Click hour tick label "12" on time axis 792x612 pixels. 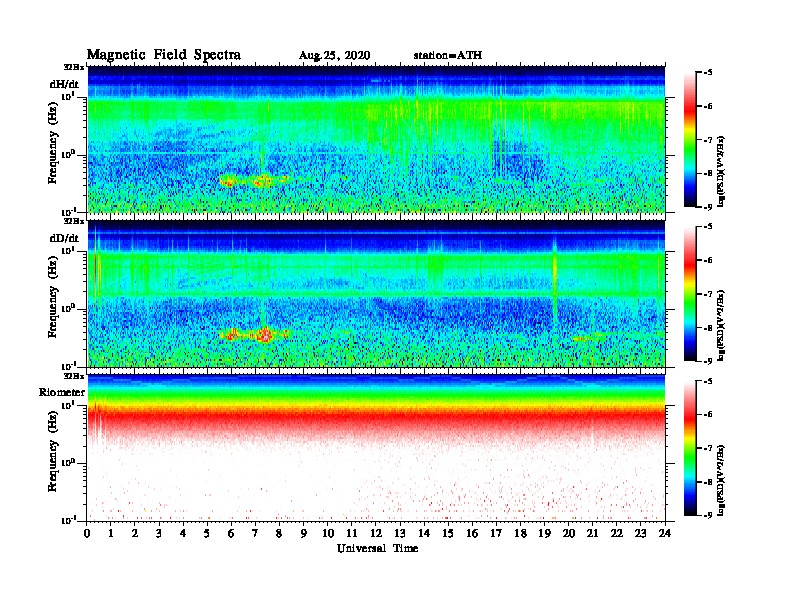tap(376, 533)
